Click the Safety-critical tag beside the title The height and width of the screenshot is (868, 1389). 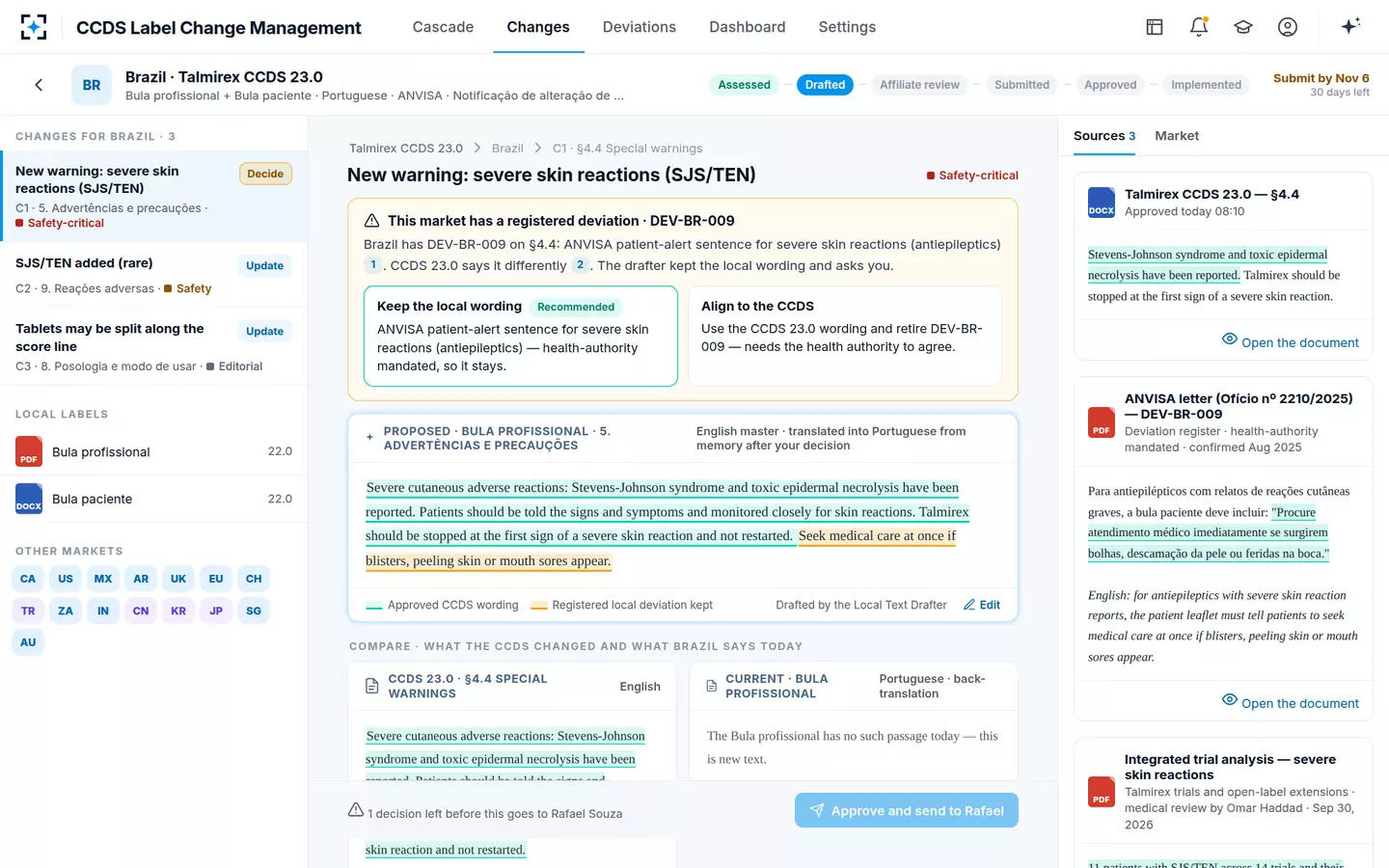pos(972,176)
